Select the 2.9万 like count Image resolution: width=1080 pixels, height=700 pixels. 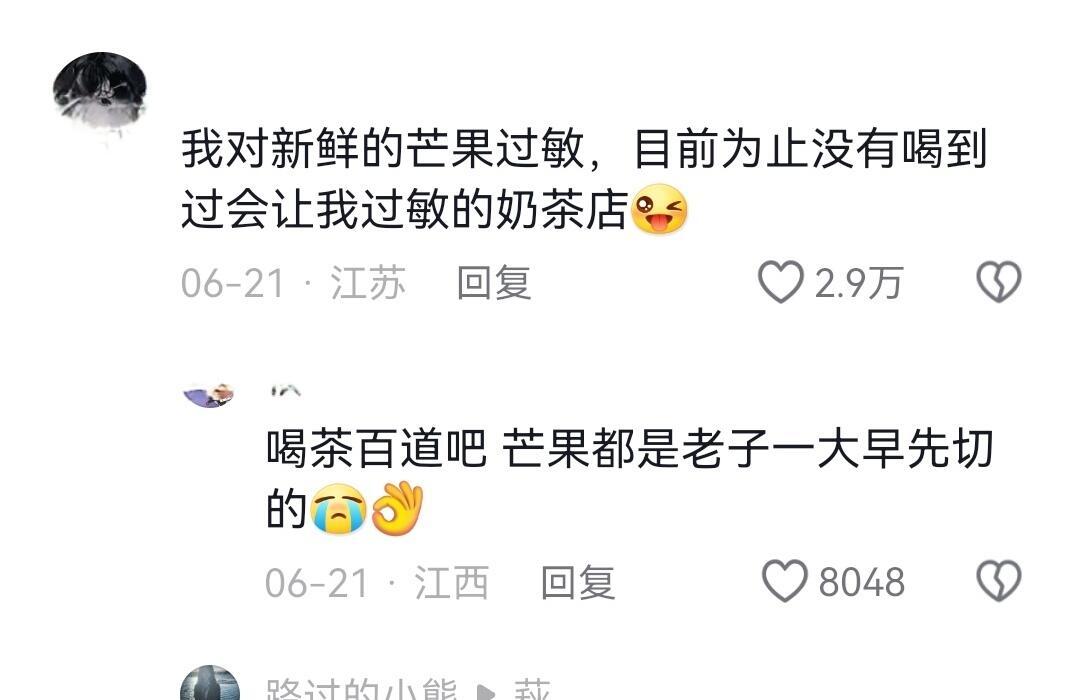point(858,283)
